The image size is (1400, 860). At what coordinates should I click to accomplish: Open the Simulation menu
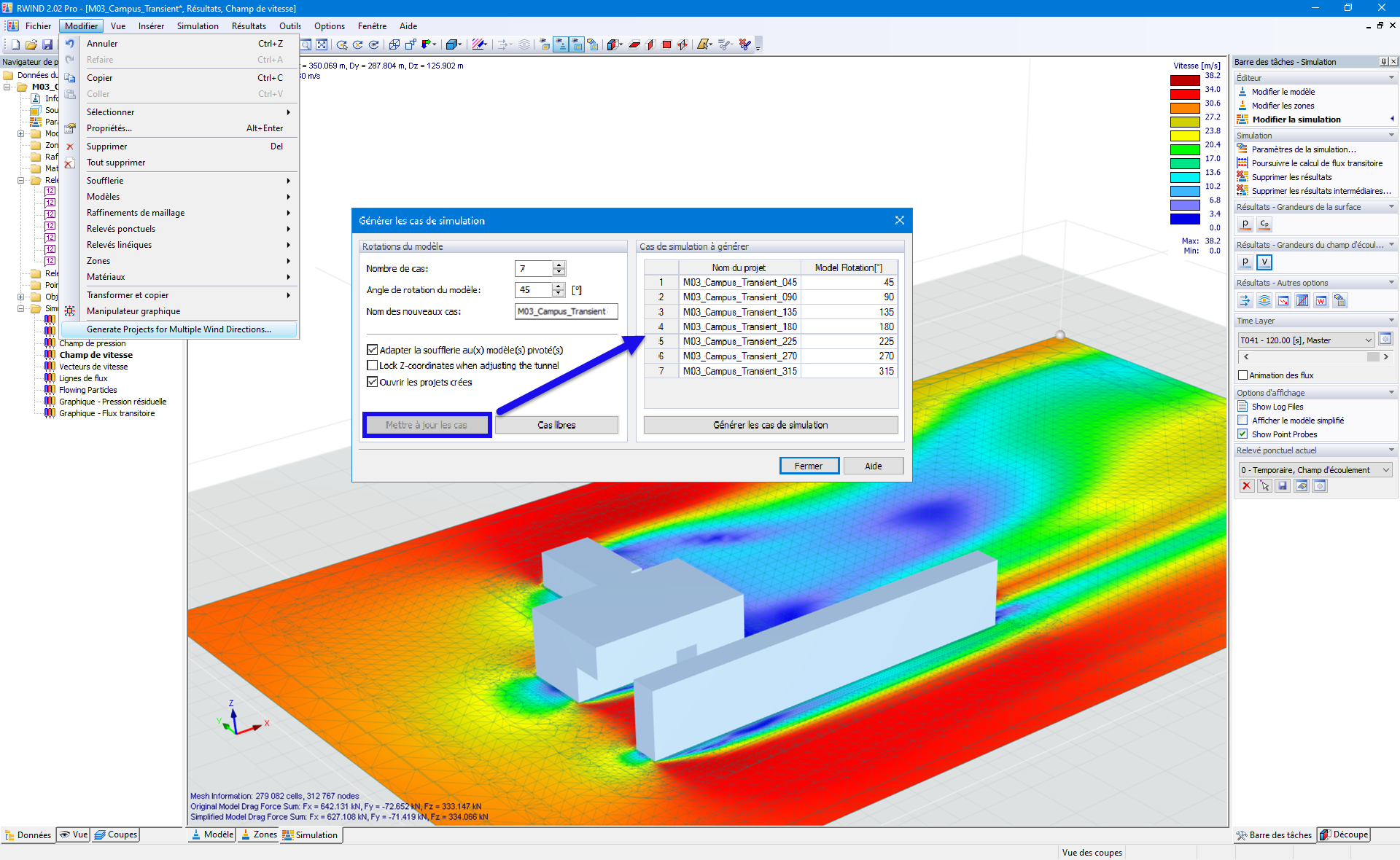coord(197,26)
